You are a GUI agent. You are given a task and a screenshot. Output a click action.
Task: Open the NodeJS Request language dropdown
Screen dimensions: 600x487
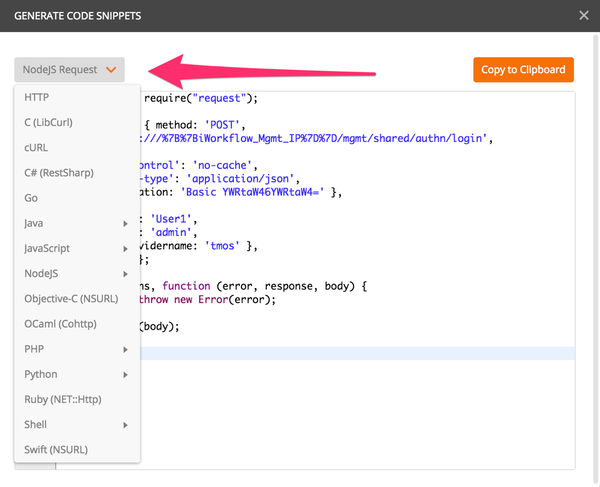pyautogui.click(x=69, y=70)
